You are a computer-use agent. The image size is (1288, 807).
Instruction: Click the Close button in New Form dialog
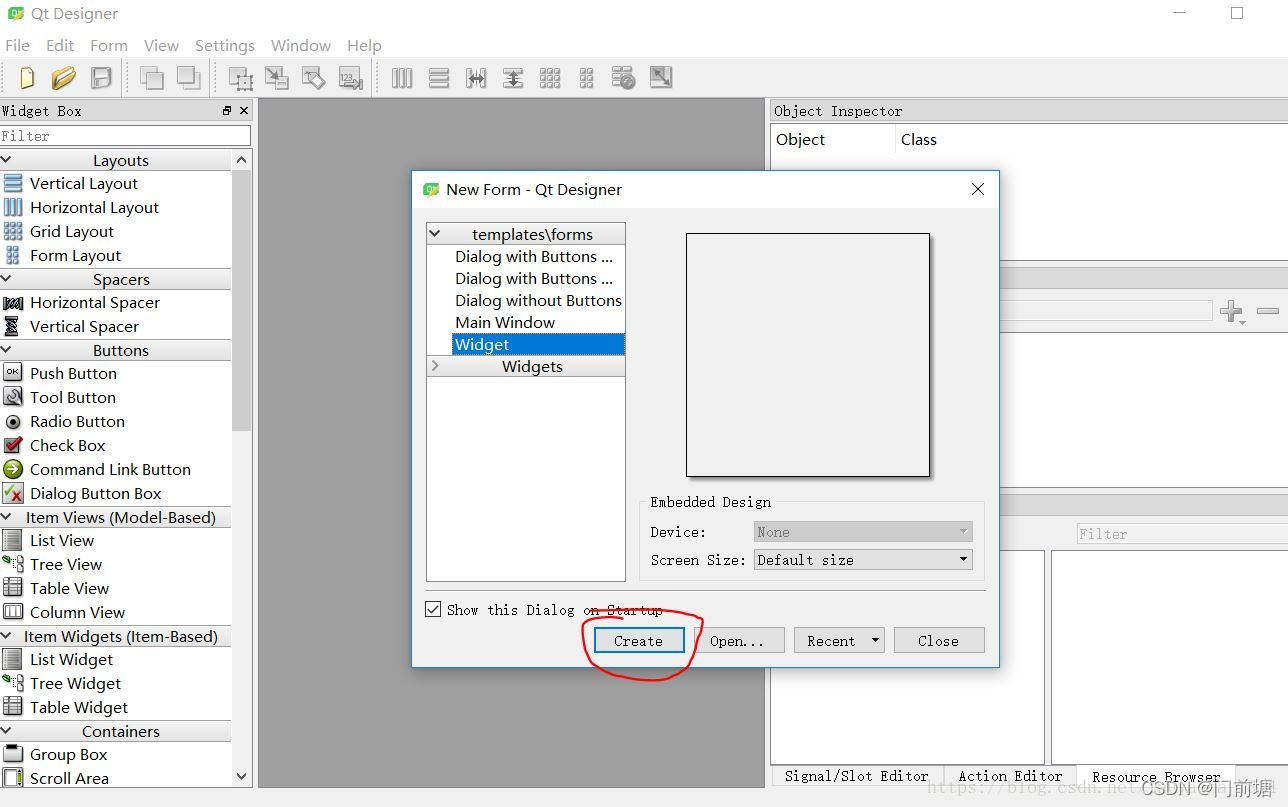pyautogui.click(x=938, y=640)
